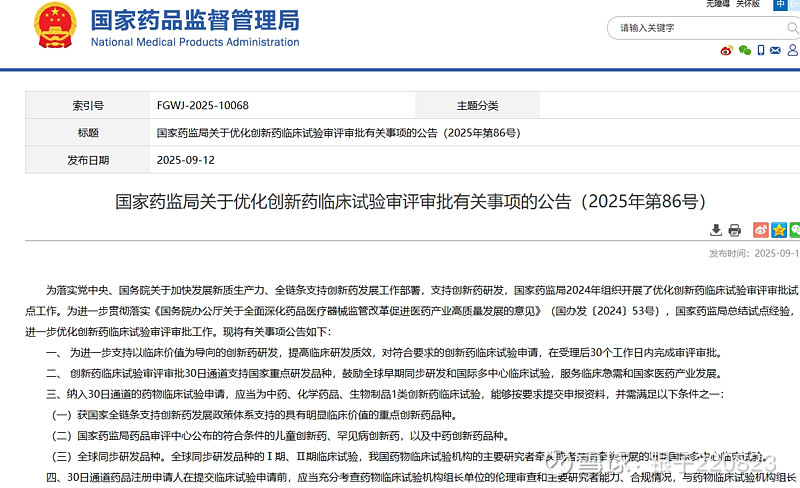This screenshot has width=800, height=488.
Task: Share to WeChat with the green icon
Action: coord(795,230)
